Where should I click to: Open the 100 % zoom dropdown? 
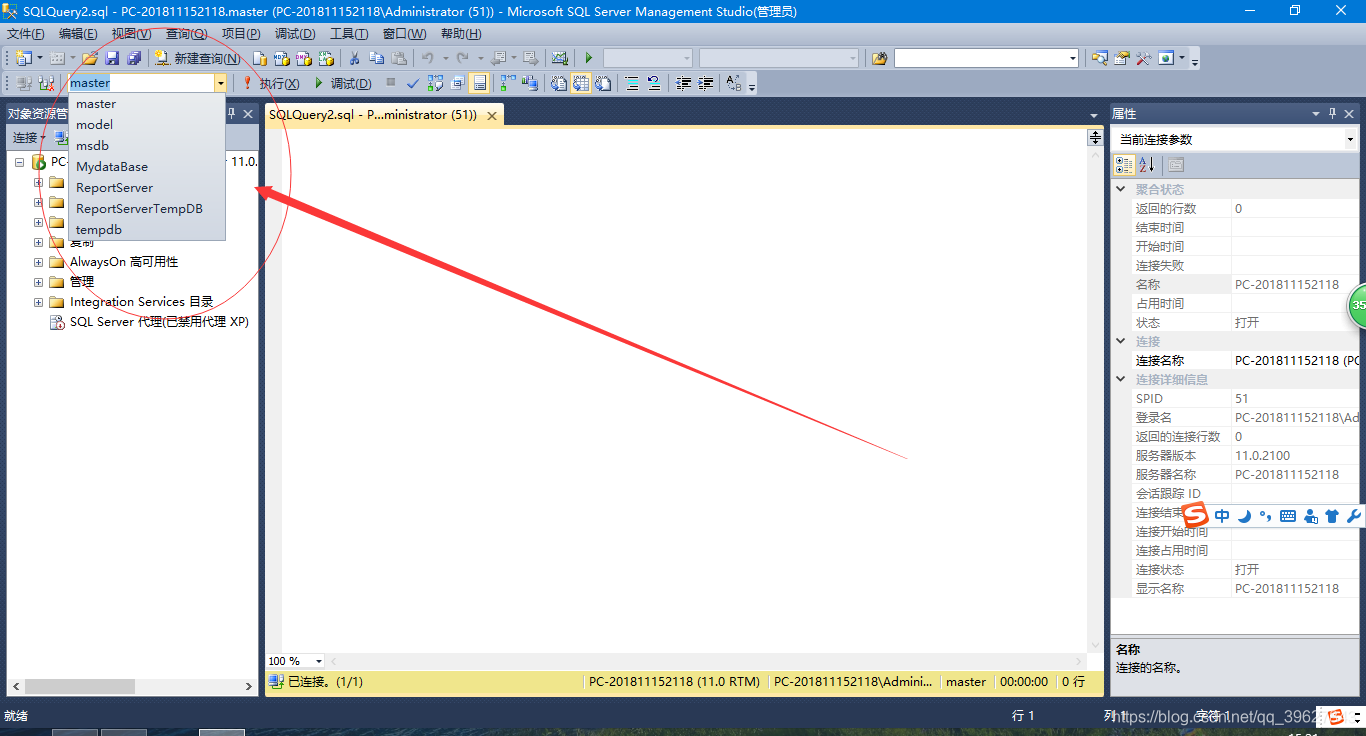point(319,661)
